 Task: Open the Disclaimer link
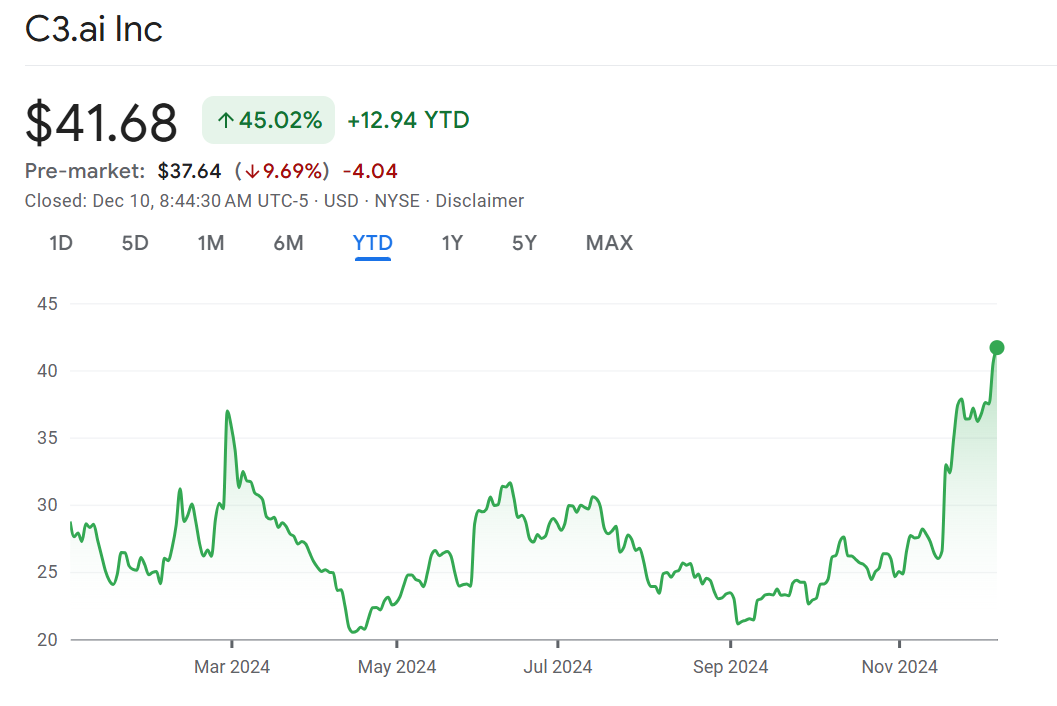pos(479,201)
